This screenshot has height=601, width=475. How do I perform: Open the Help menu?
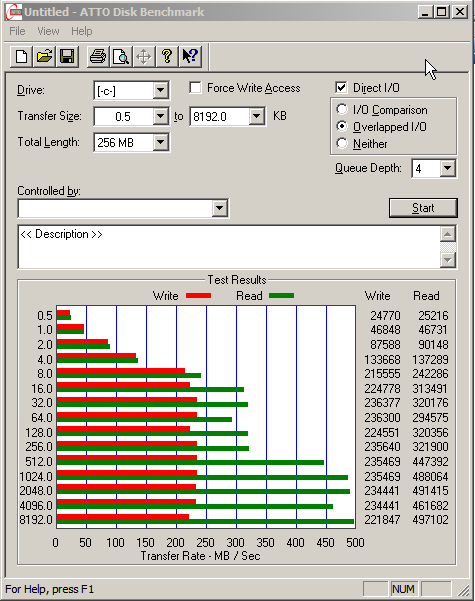tap(82, 31)
